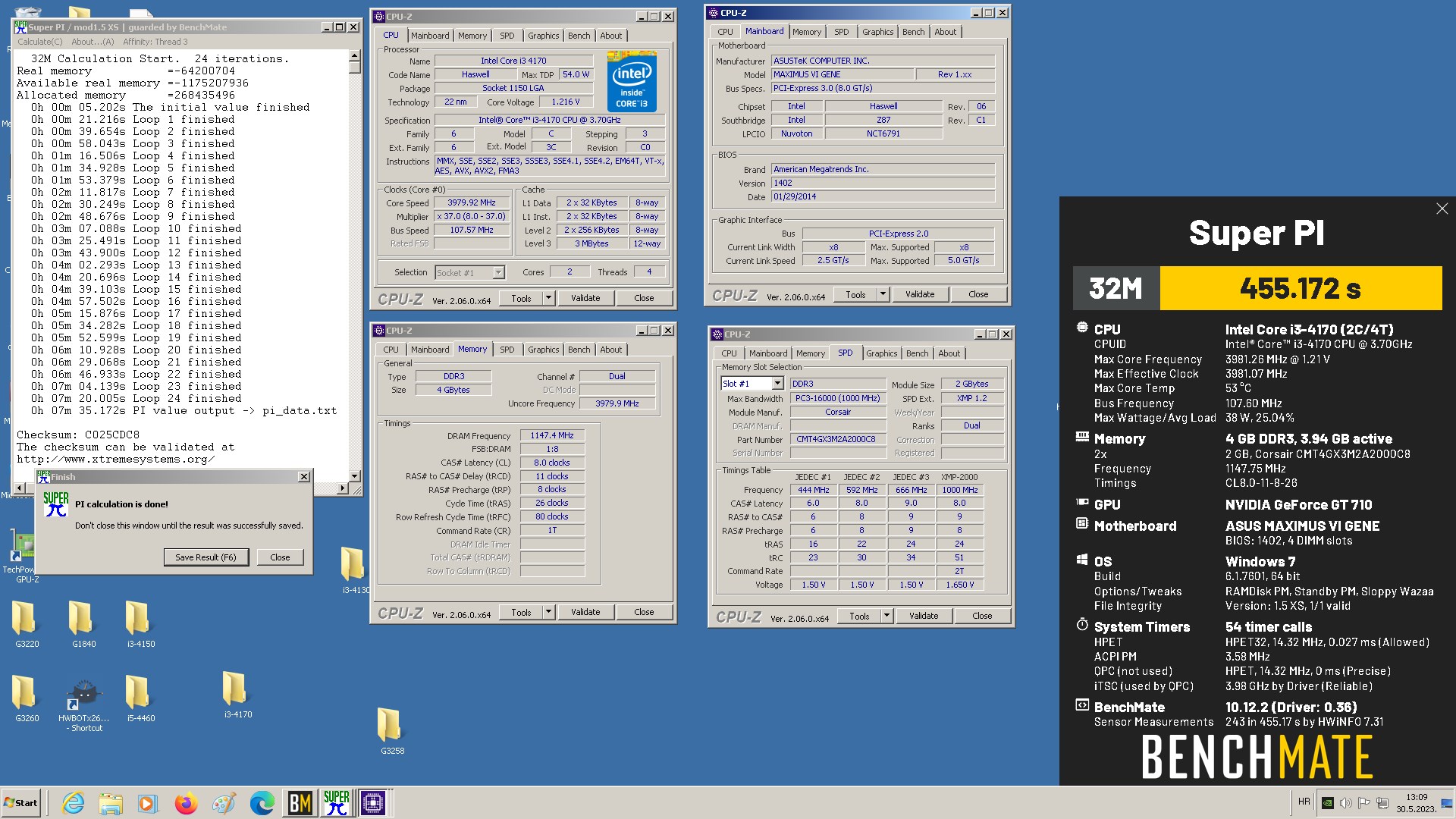
Task: Click Checksum: C025CDC8 line in Super PI
Action: pyautogui.click(x=78, y=435)
